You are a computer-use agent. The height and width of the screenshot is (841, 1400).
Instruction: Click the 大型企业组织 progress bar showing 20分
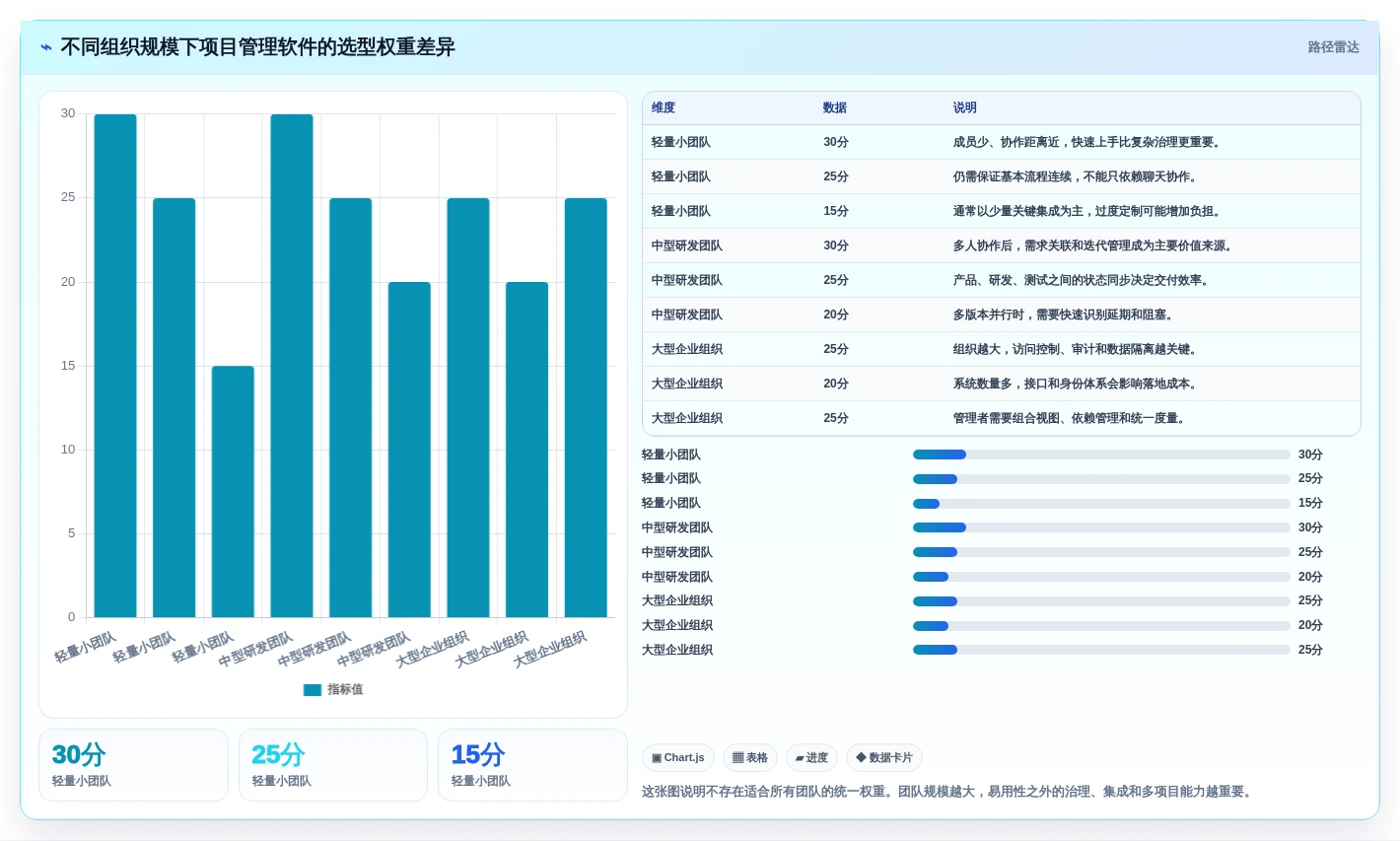click(x=1101, y=626)
